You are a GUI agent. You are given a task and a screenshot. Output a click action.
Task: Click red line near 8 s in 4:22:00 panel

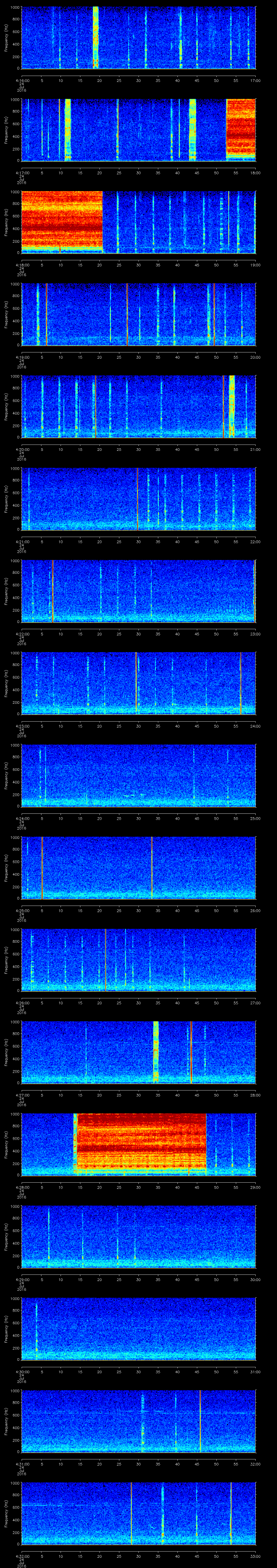[53, 590]
